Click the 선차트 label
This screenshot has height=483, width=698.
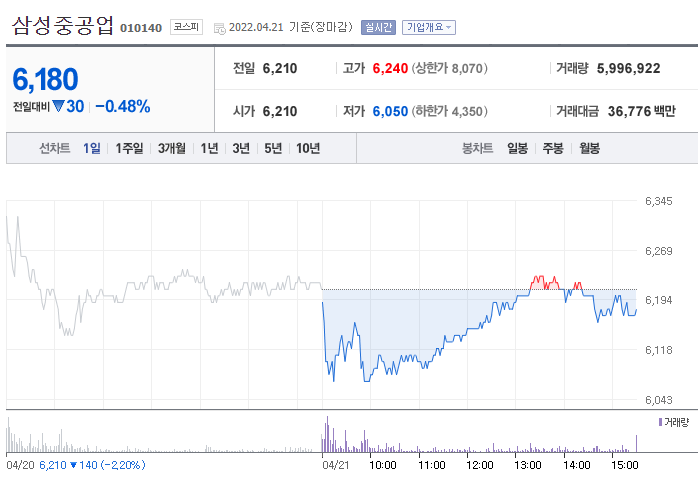(x=55, y=148)
